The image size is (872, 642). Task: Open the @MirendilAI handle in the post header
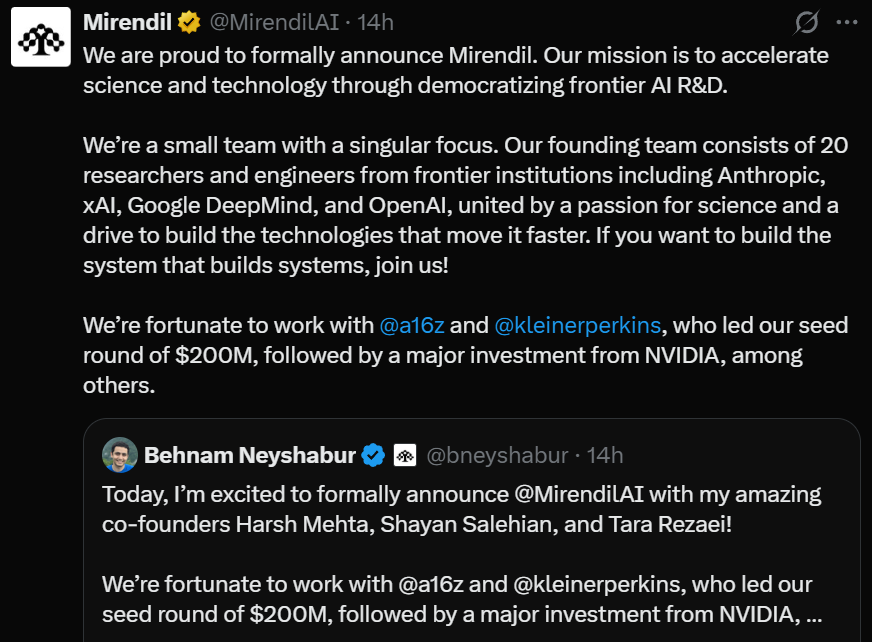274,23
